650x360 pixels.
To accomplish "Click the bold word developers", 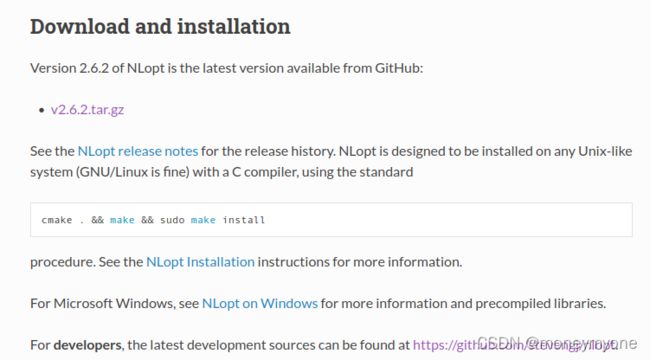I will [x=87, y=345].
